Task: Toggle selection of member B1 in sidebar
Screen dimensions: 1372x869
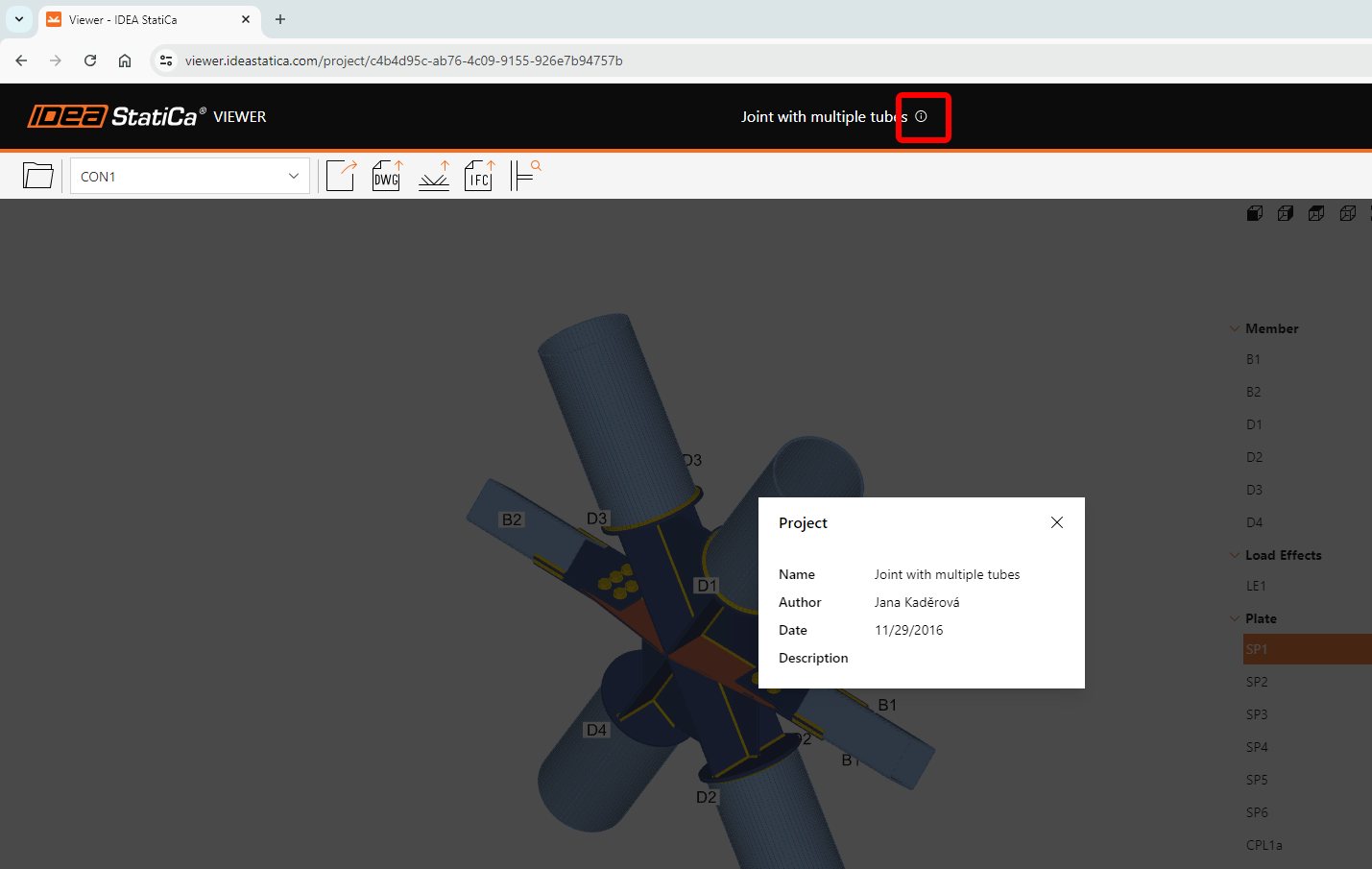Action: [1253, 358]
